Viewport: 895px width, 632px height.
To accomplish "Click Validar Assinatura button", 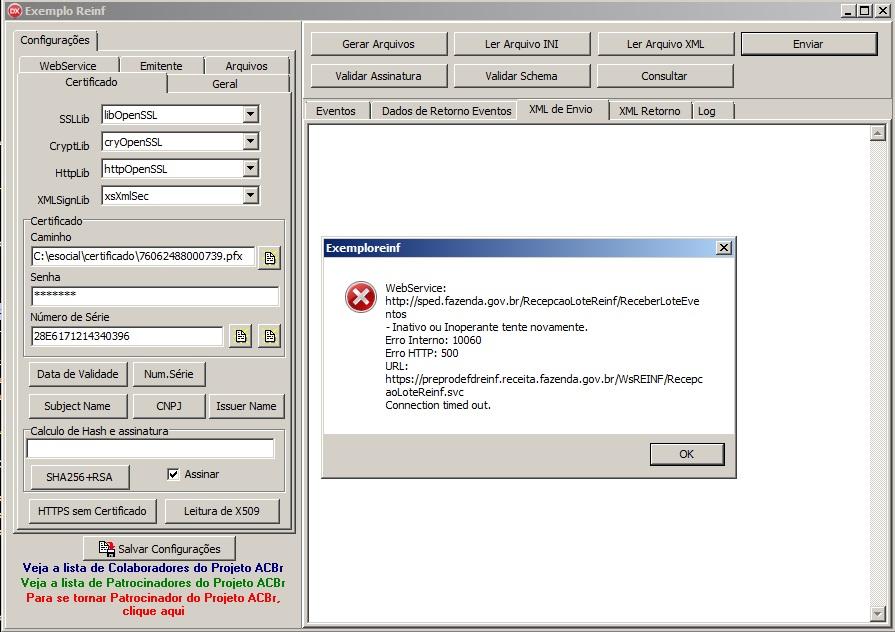I will (x=378, y=76).
